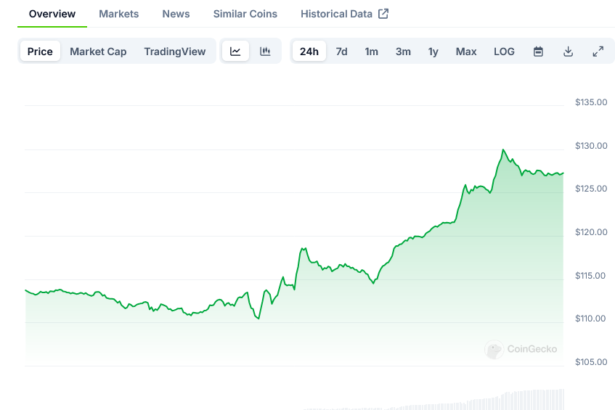Select the 24h time range
Screen dimensions: 615x410
click(x=309, y=52)
